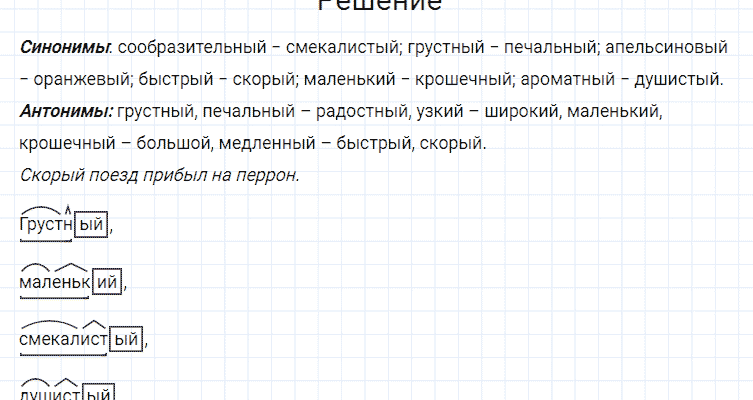Click the partially visible word "душистый" at bottom

65,394
